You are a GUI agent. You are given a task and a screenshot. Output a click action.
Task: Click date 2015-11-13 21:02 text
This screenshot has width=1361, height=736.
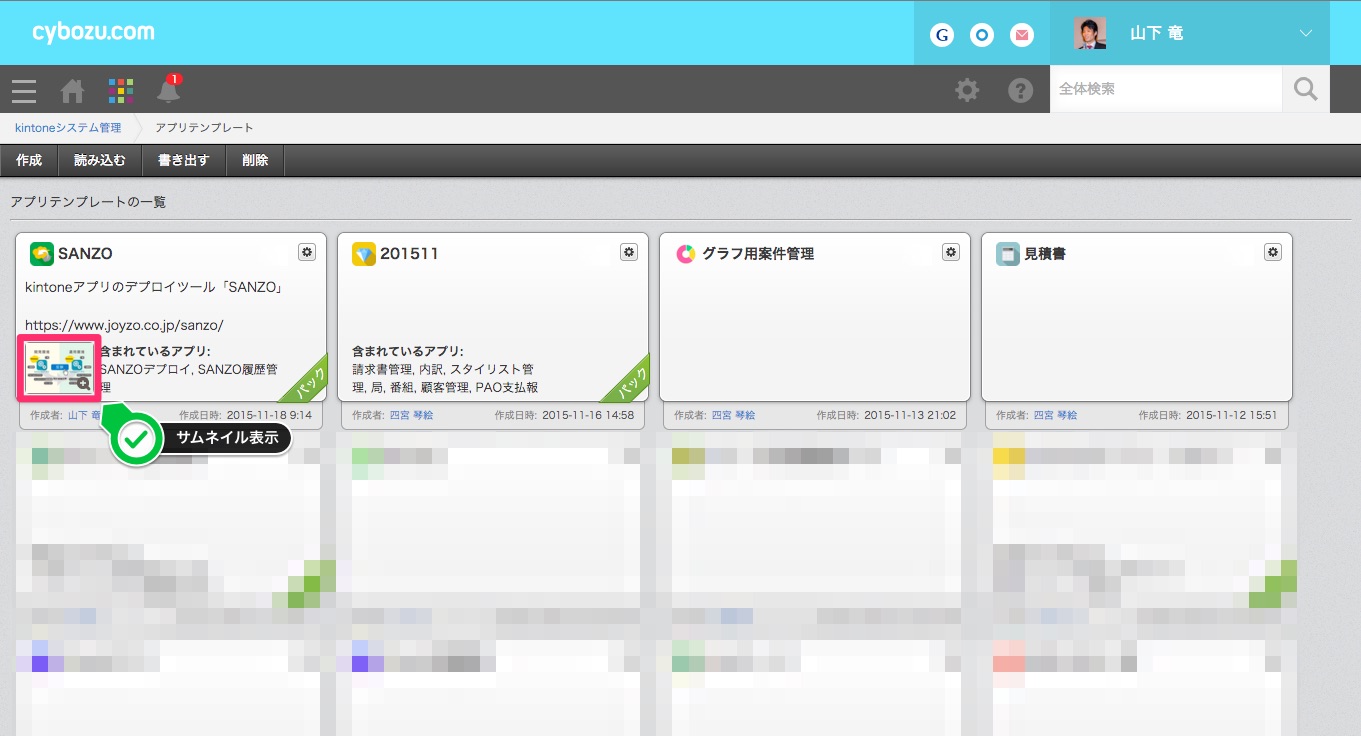tap(910, 415)
